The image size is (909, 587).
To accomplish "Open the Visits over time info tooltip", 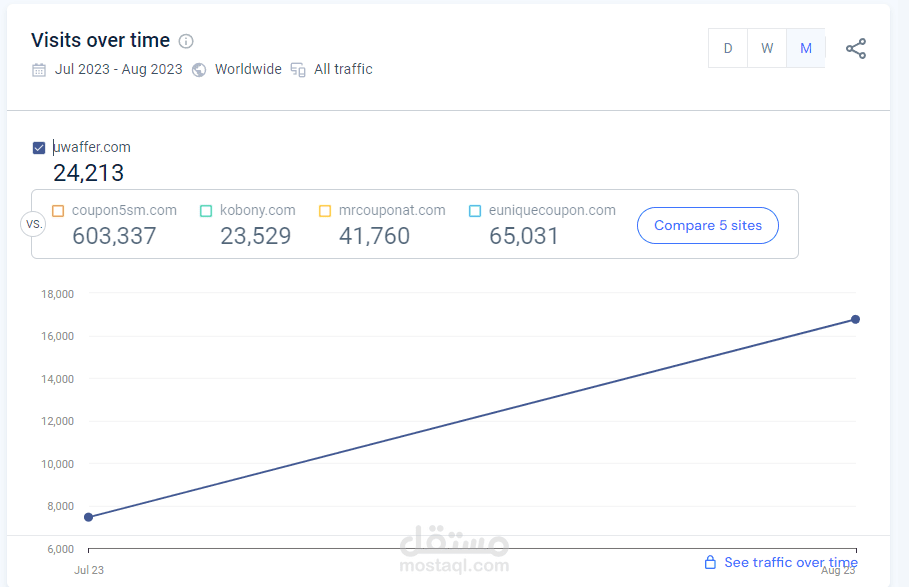I will point(186,41).
